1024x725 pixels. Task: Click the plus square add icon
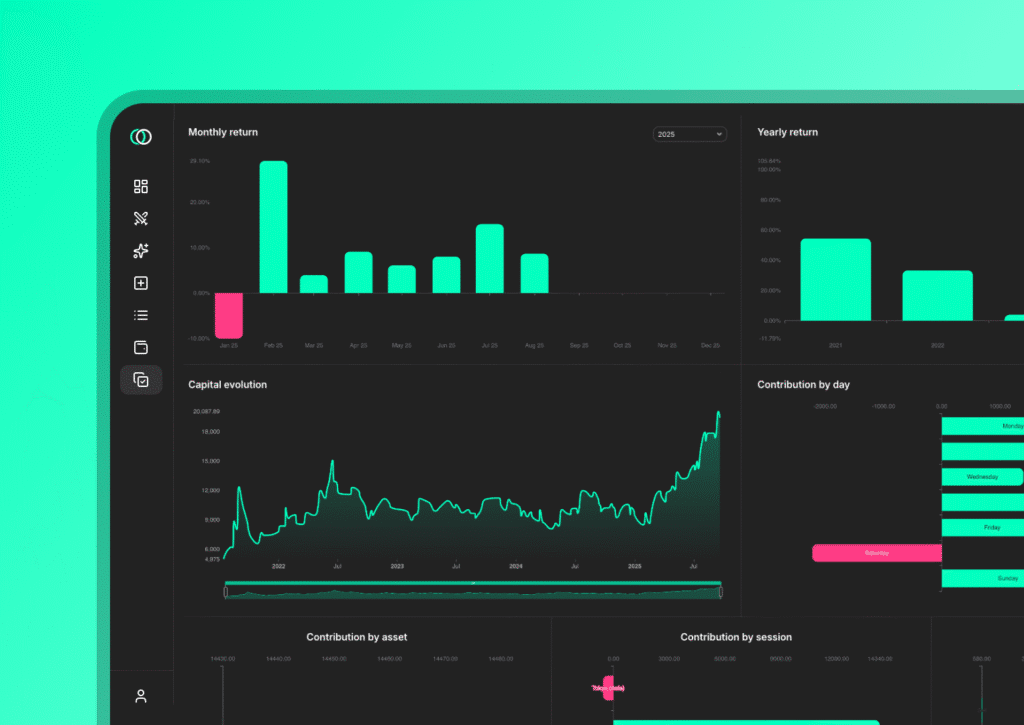[x=141, y=283]
